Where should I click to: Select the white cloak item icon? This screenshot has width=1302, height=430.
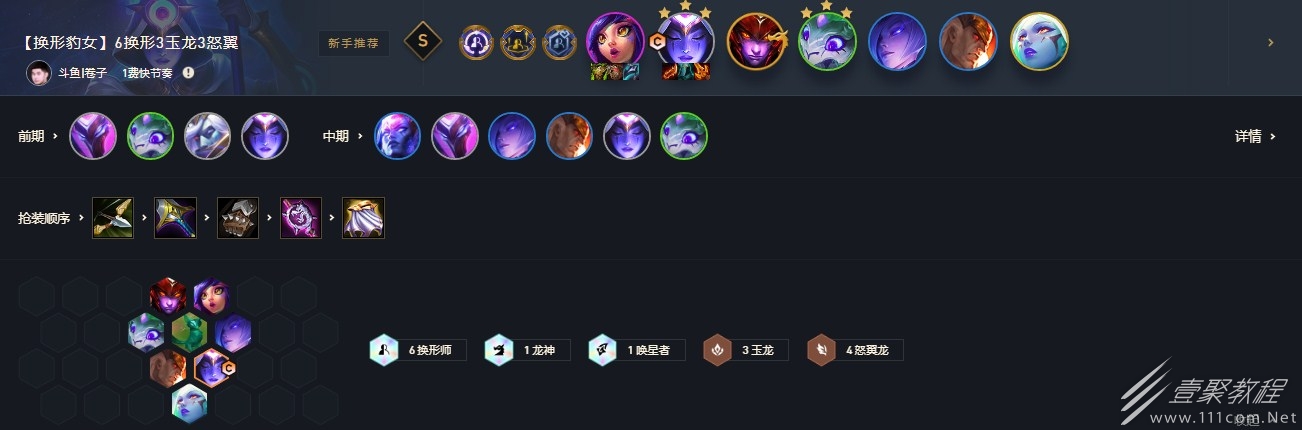363,218
